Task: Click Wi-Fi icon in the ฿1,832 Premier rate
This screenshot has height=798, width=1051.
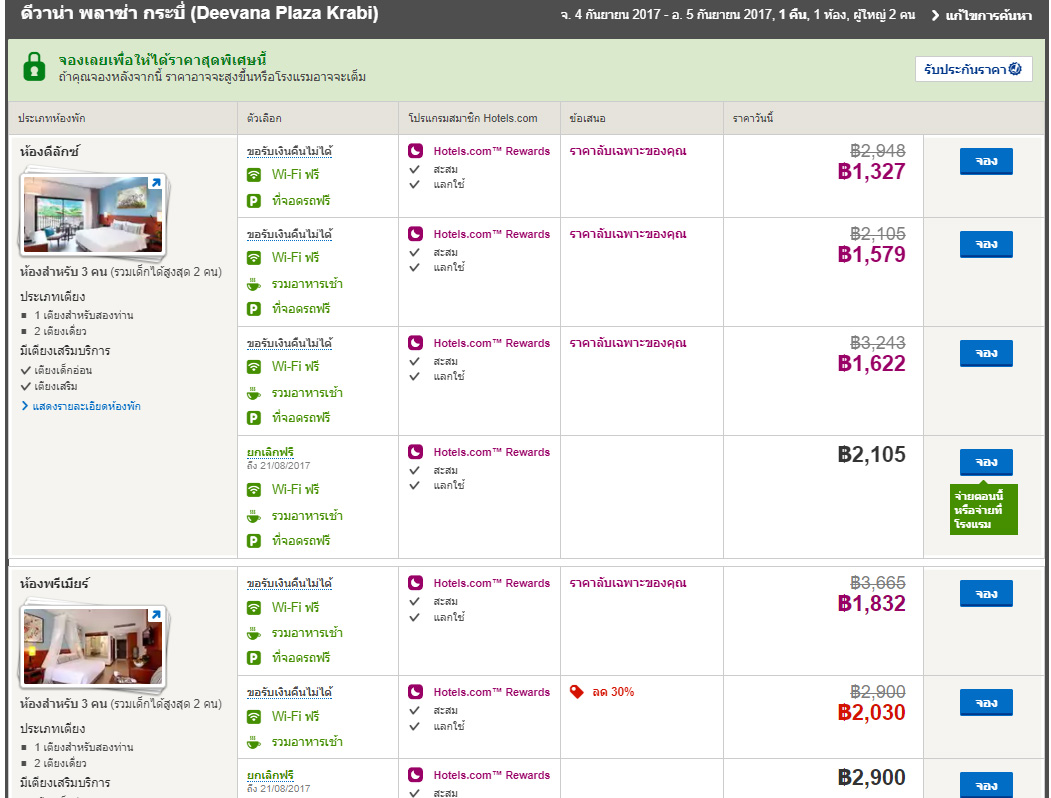Action: tap(254, 607)
